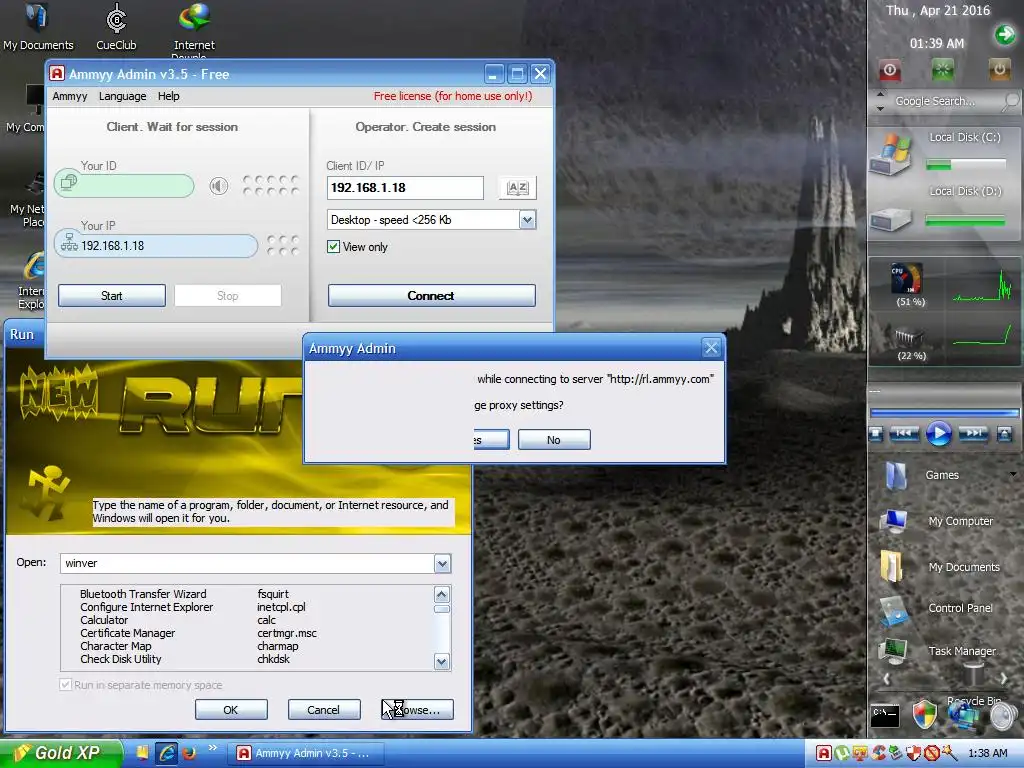Click the Stop button in media player
Screen dimensions: 1024x768
pyautogui.click(x=877, y=434)
